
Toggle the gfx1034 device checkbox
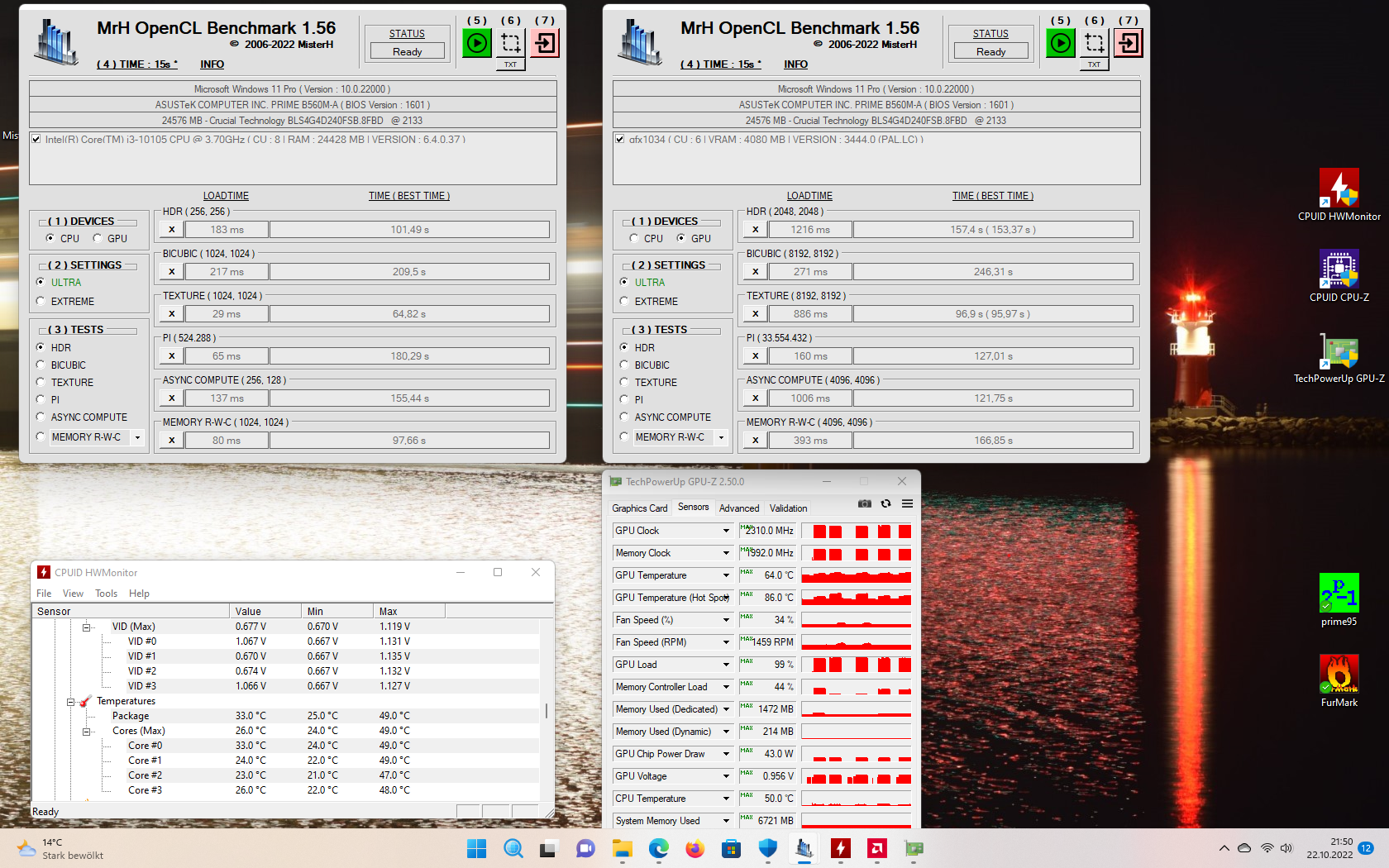(620, 139)
